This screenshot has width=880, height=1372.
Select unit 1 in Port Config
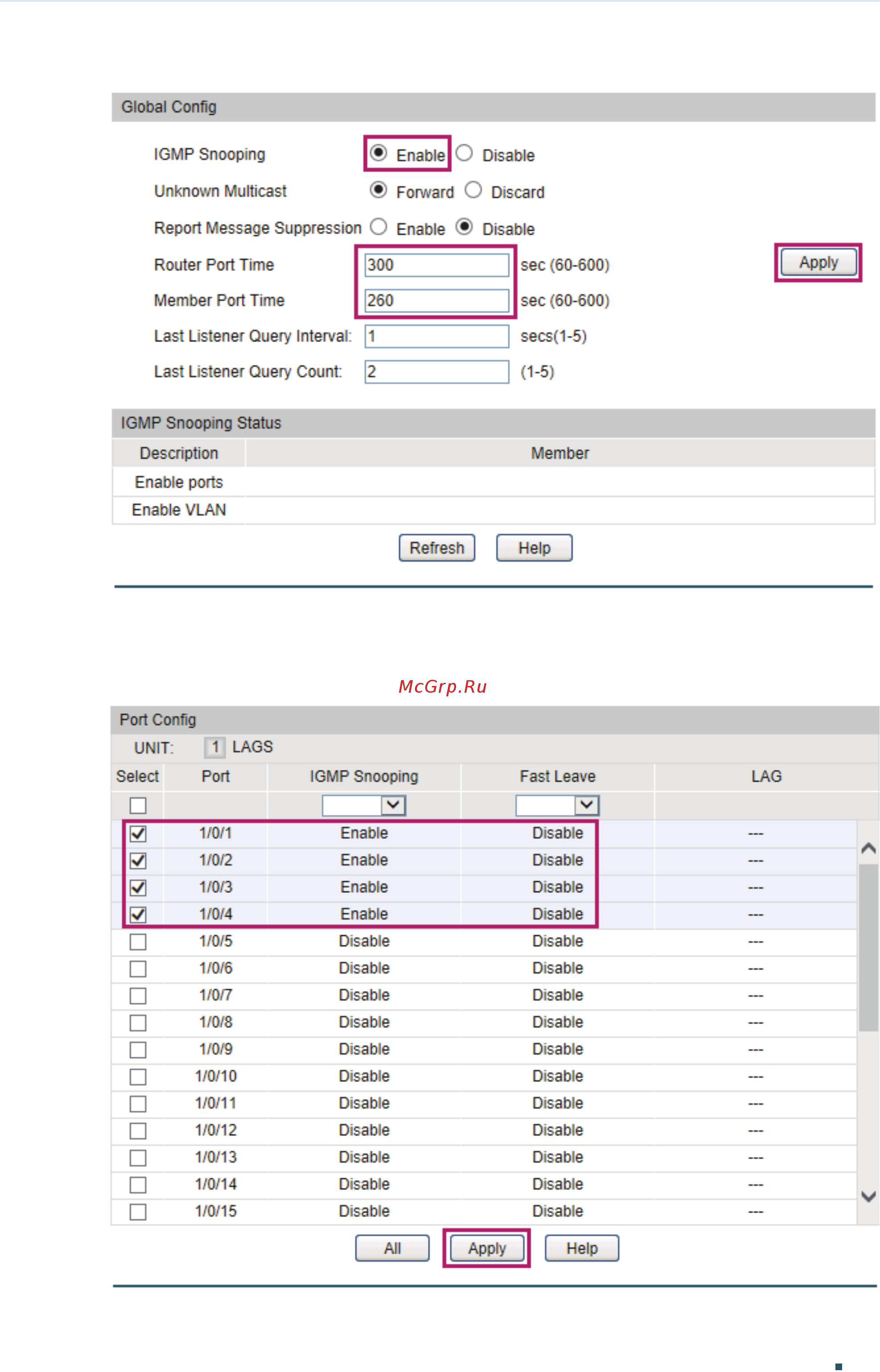tap(215, 747)
